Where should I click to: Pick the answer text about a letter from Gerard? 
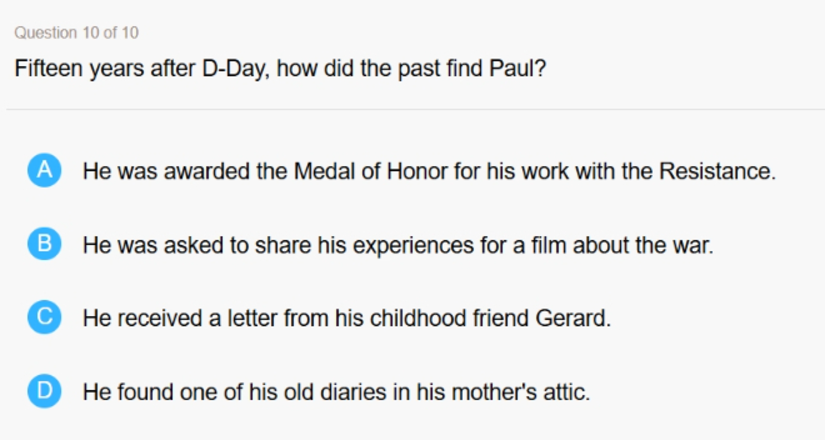point(347,318)
